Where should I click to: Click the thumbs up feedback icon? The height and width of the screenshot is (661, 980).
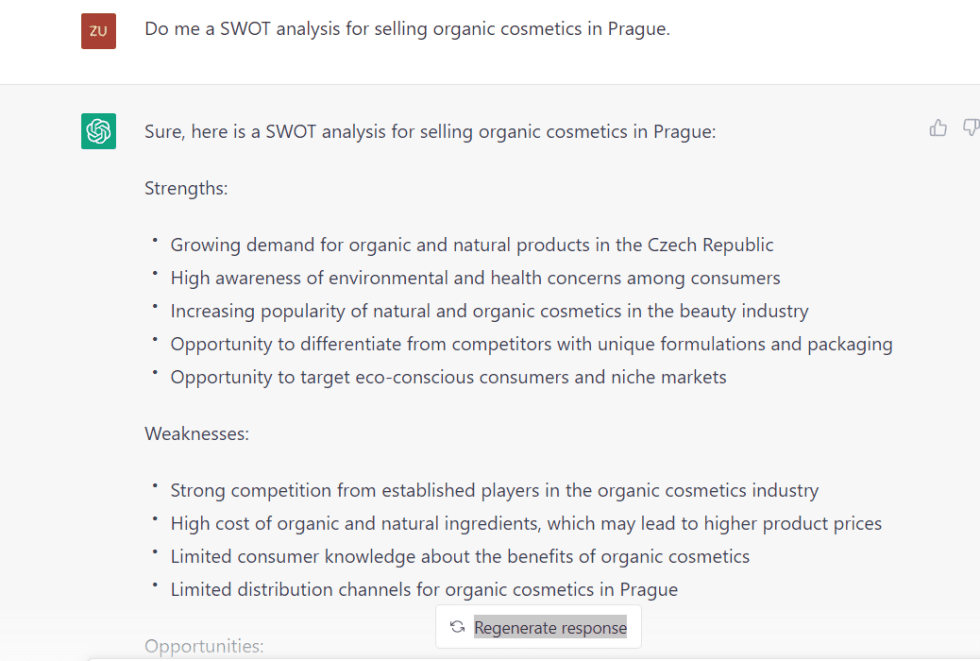(938, 128)
